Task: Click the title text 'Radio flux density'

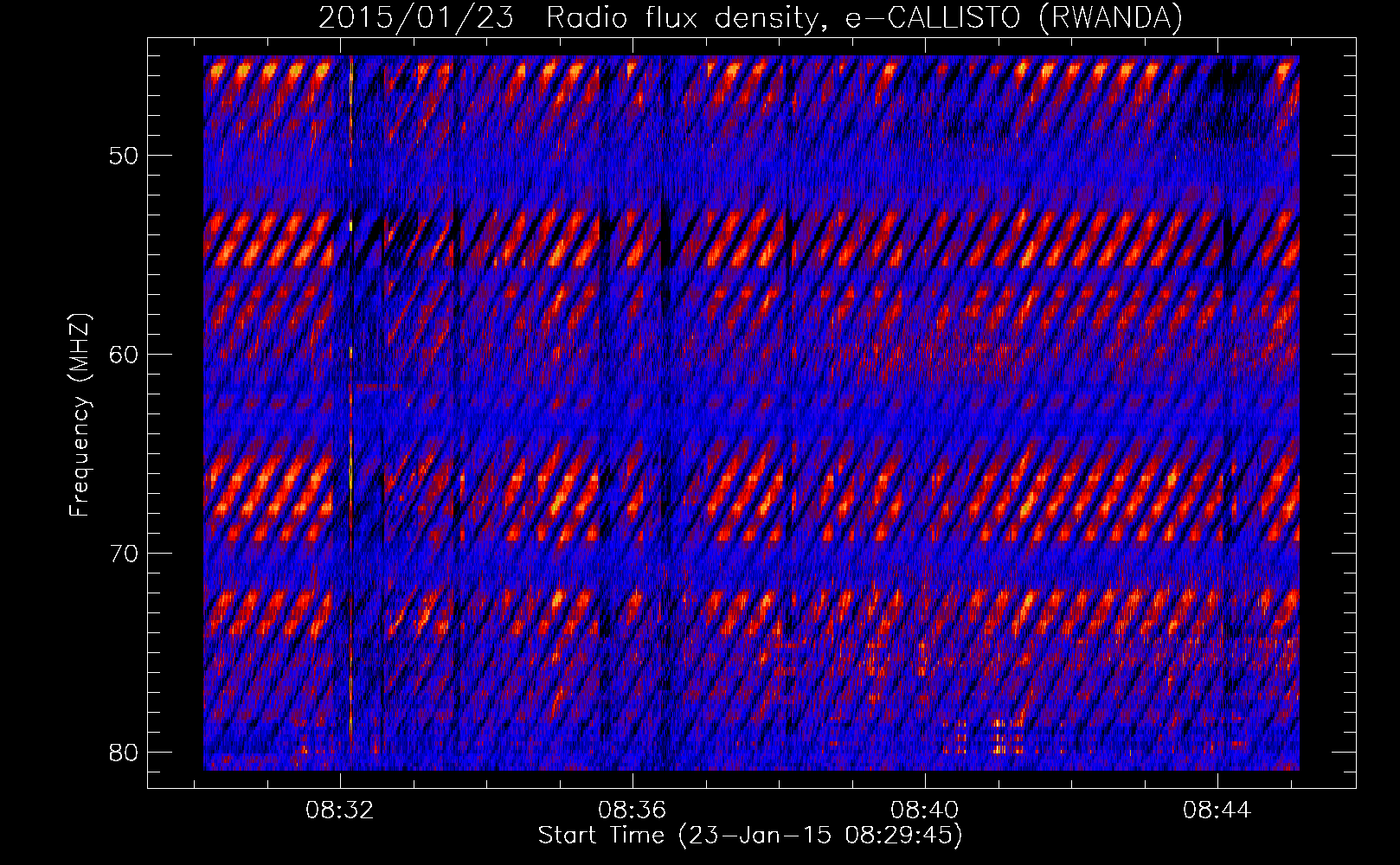Action: coord(683,18)
